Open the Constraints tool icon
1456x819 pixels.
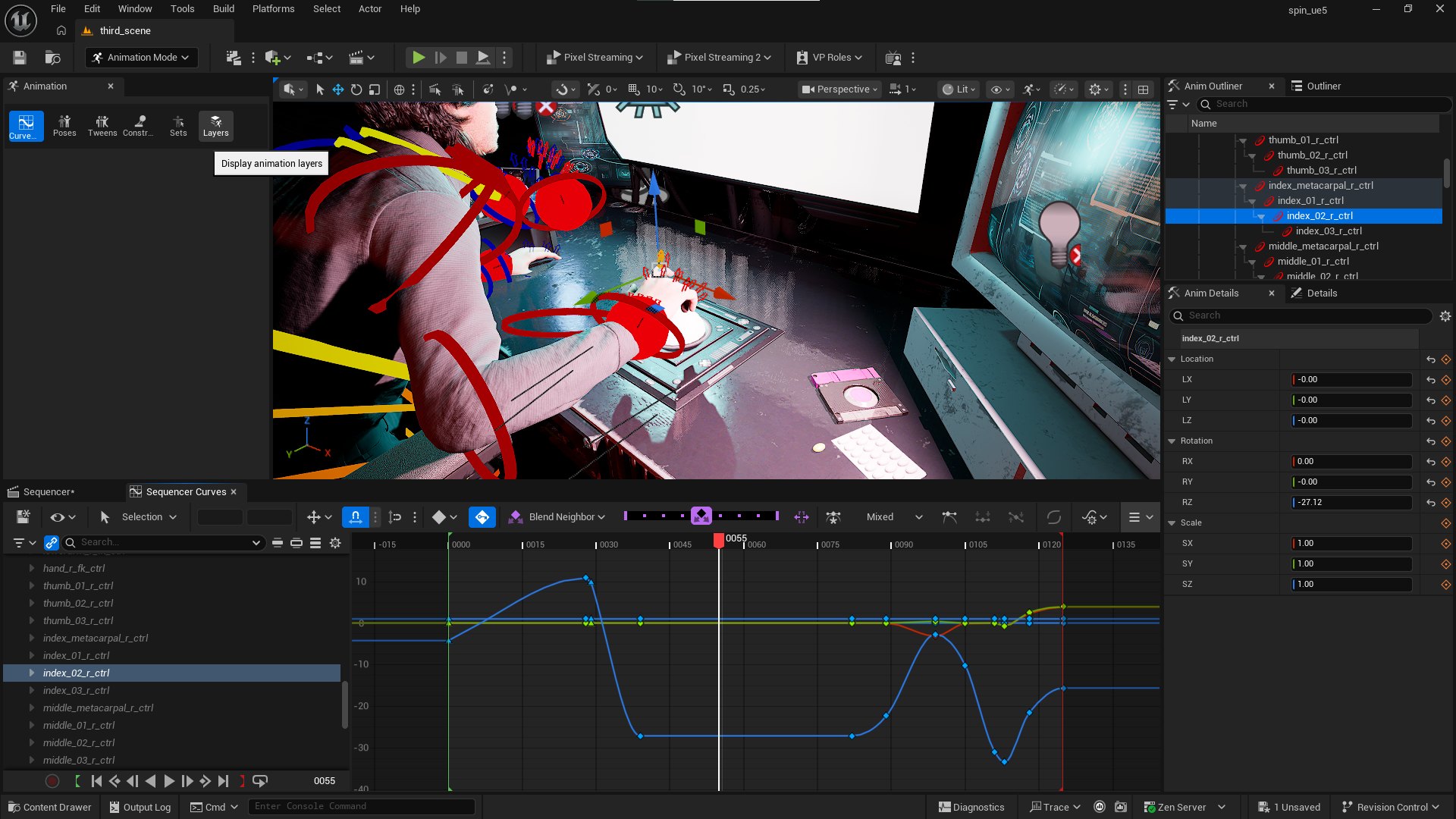(x=139, y=126)
